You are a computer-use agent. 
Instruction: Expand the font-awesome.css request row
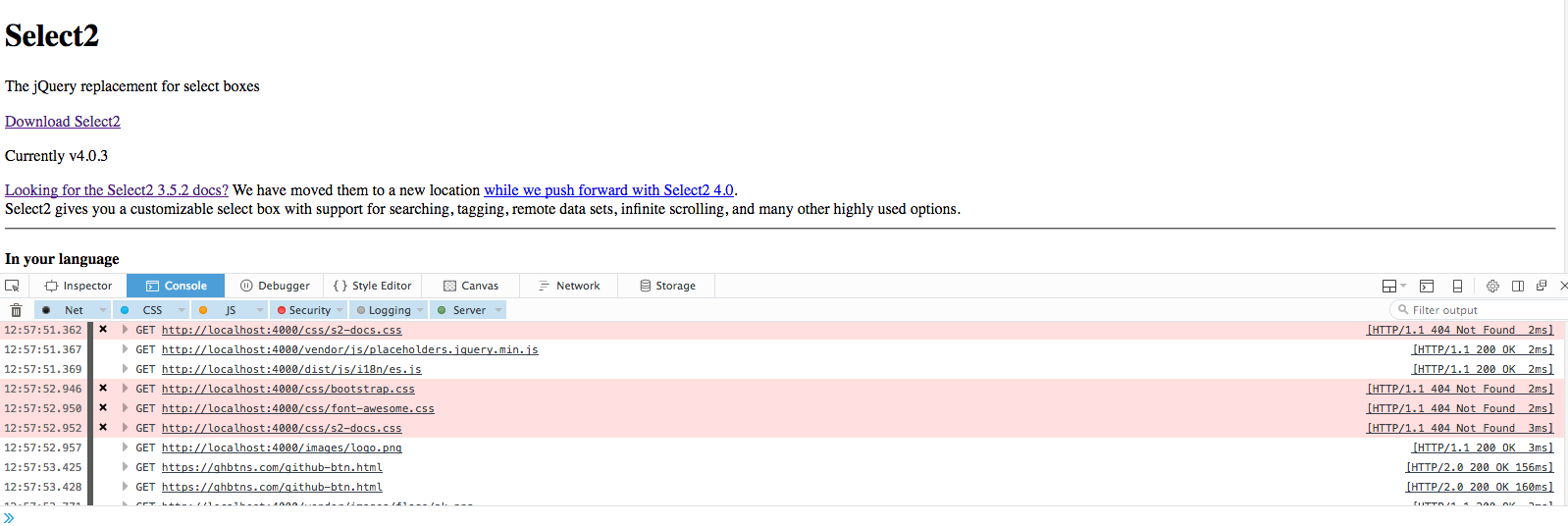point(125,408)
